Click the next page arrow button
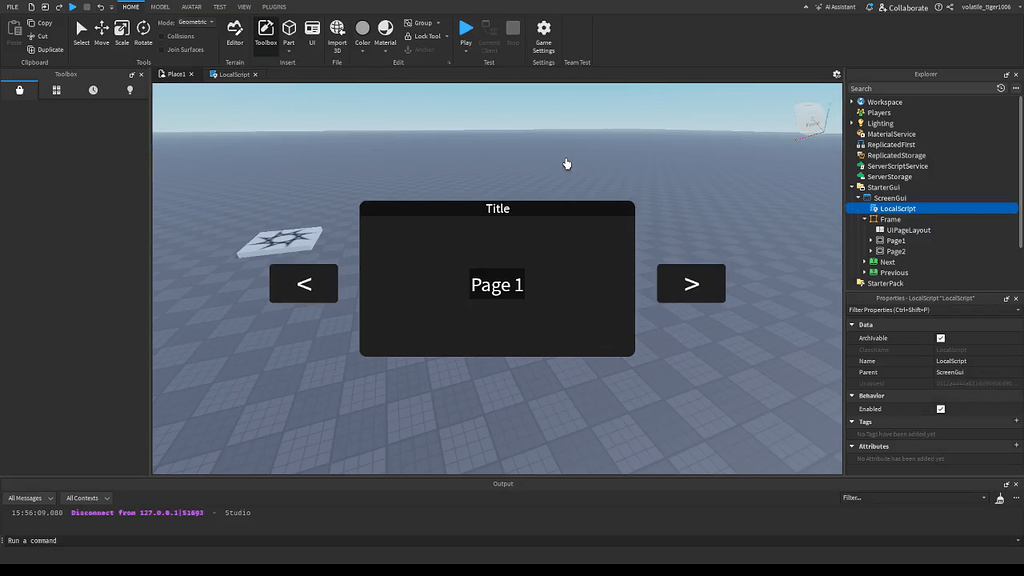Image resolution: width=1024 pixels, height=576 pixels. pos(691,283)
